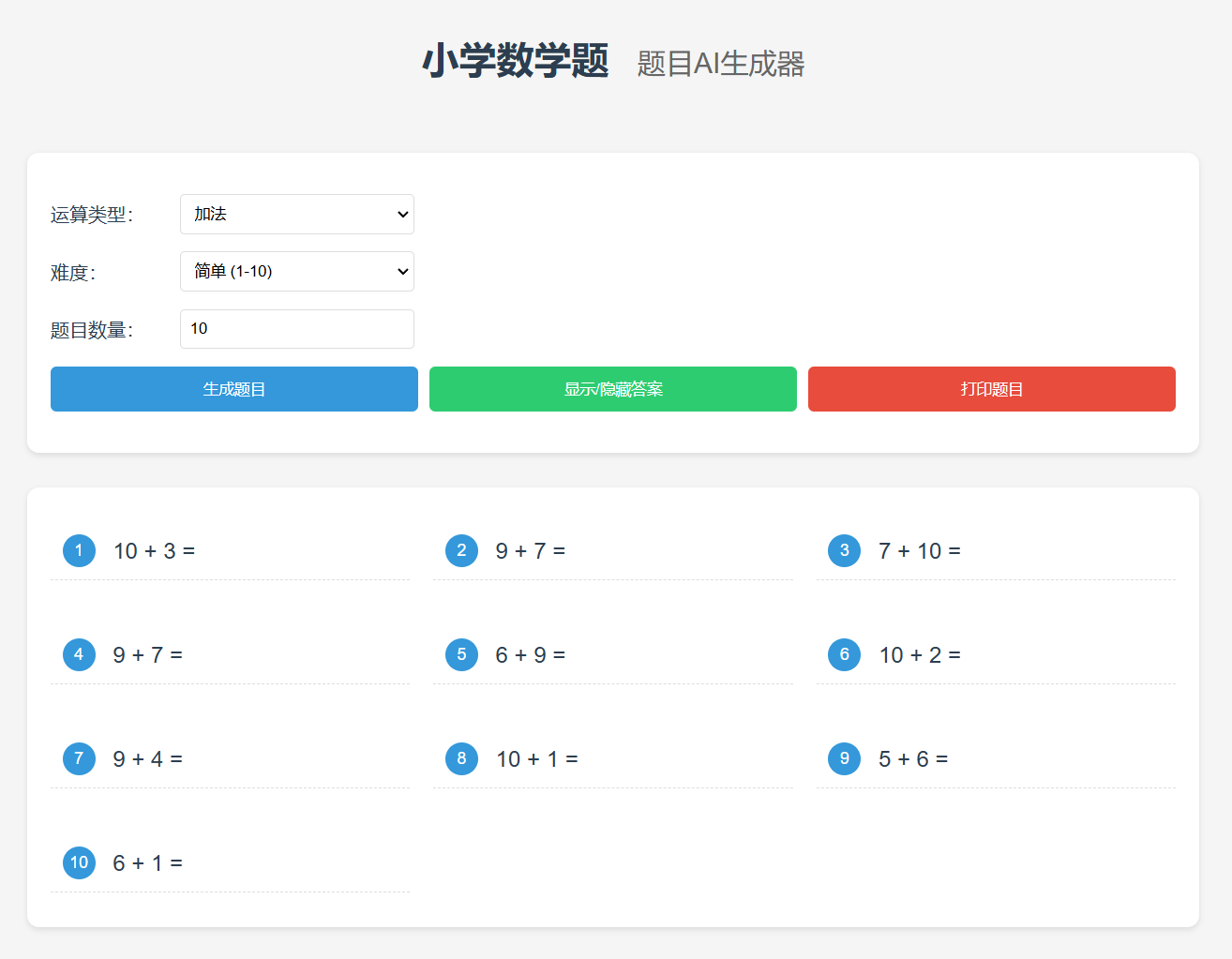Viewport: 1232px width, 959px height.
Task: Click the red 打印题目 button
Action: [991, 388]
